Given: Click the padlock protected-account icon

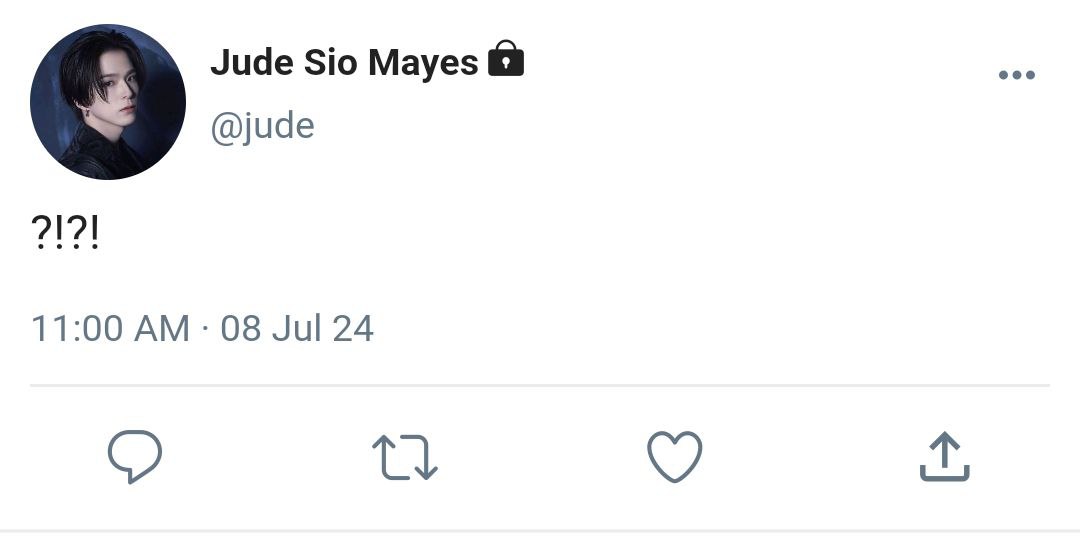Looking at the screenshot, I should pos(506,58).
